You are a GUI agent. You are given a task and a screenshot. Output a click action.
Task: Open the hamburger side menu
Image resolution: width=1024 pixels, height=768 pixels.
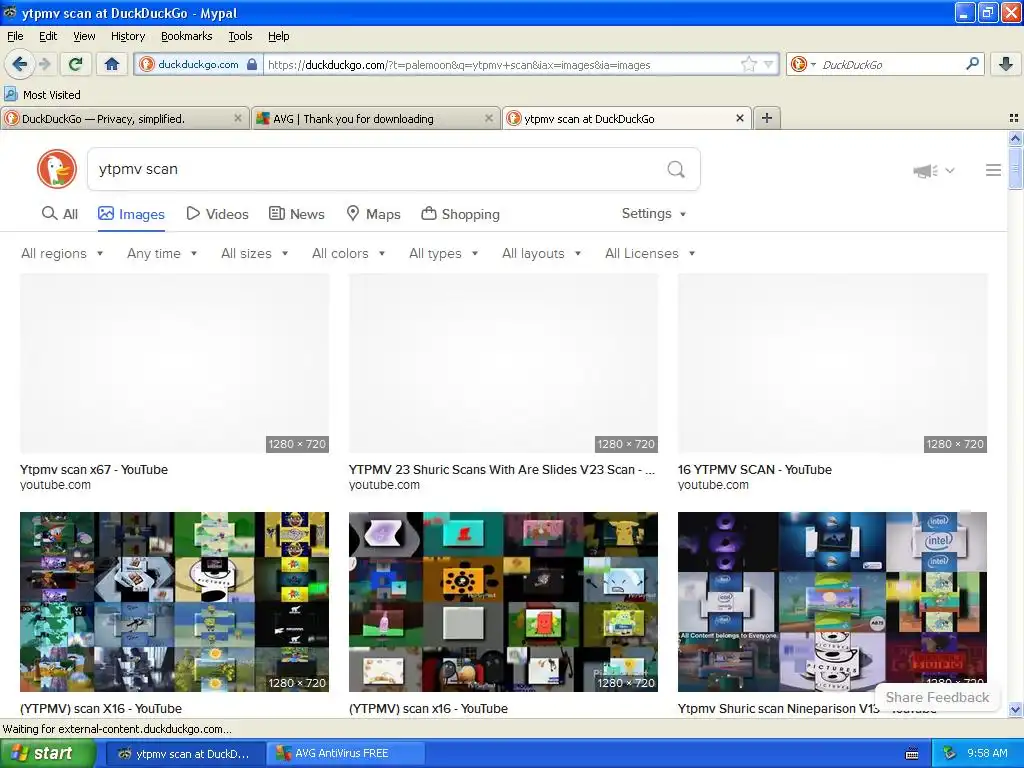click(993, 170)
